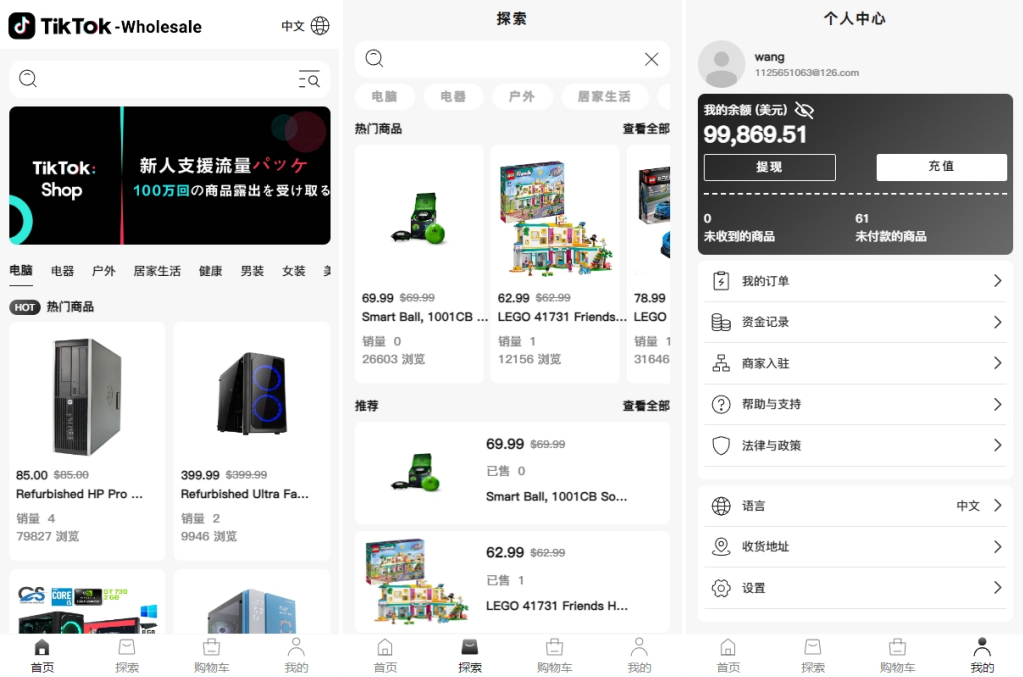The image size is (1023, 677).
Task: Tap the 居家生活 chip in Explore
Action: click(x=604, y=97)
